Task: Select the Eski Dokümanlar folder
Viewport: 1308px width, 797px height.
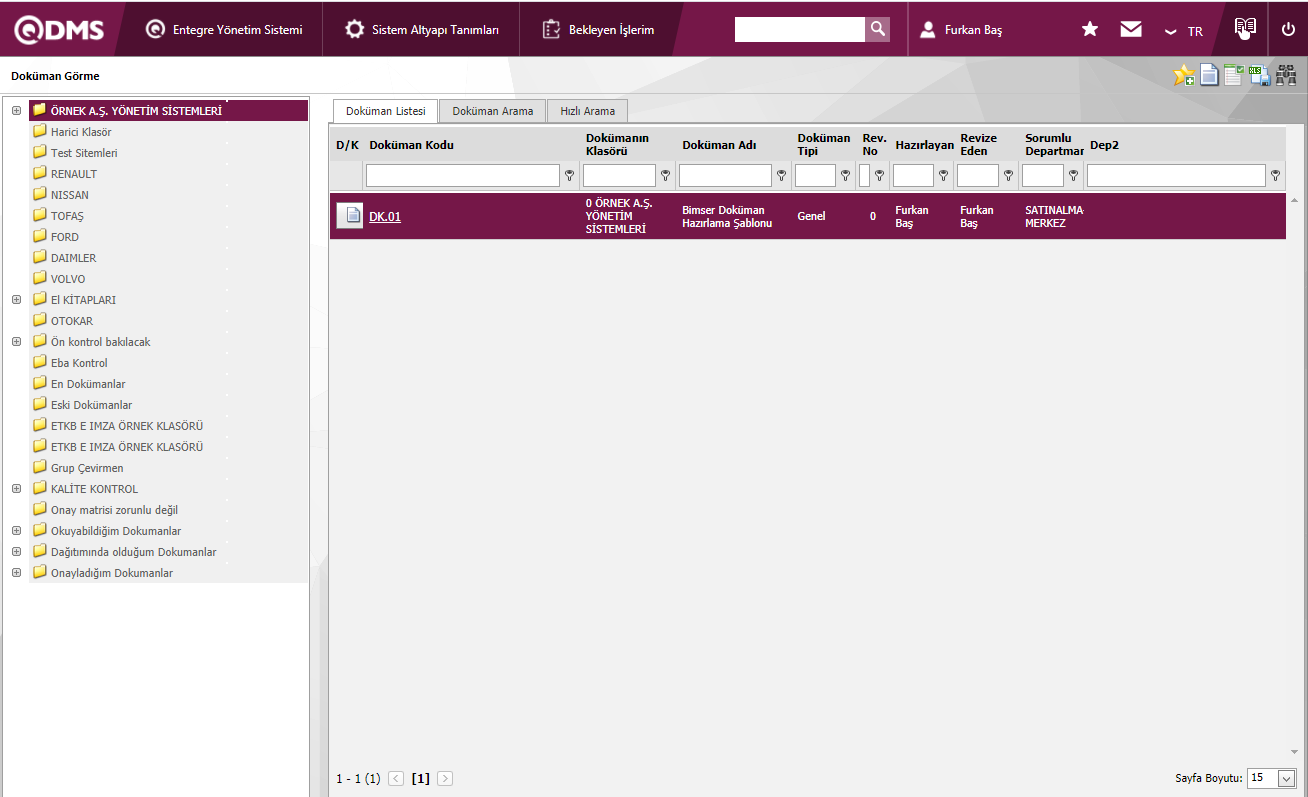Action: (x=91, y=405)
